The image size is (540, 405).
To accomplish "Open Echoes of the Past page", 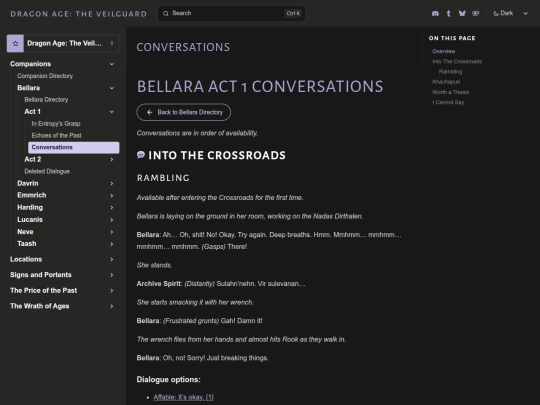I will (x=56, y=135).
